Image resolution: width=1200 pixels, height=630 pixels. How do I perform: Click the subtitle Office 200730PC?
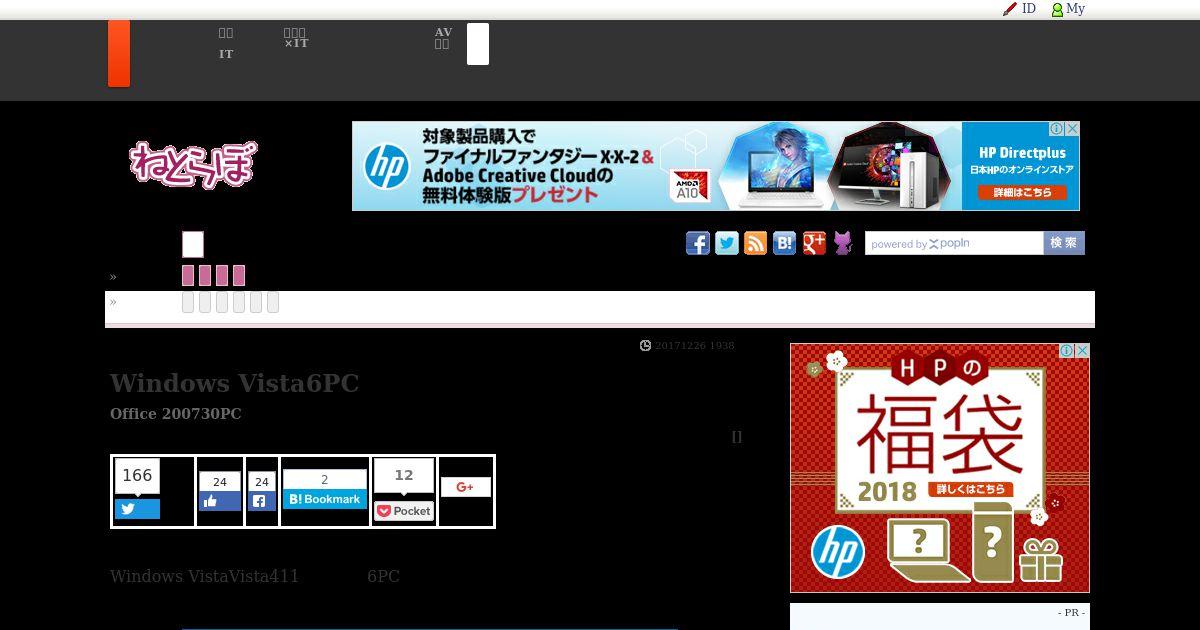pyautogui.click(x=176, y=414)
